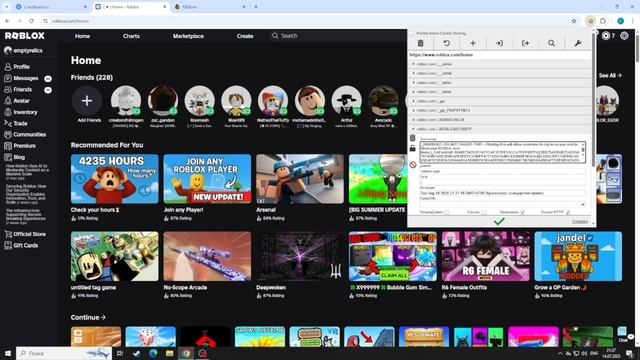640x360 pixels.
Task: Expand the roblox.com __utma cookie row
Action: coord(500,64)
